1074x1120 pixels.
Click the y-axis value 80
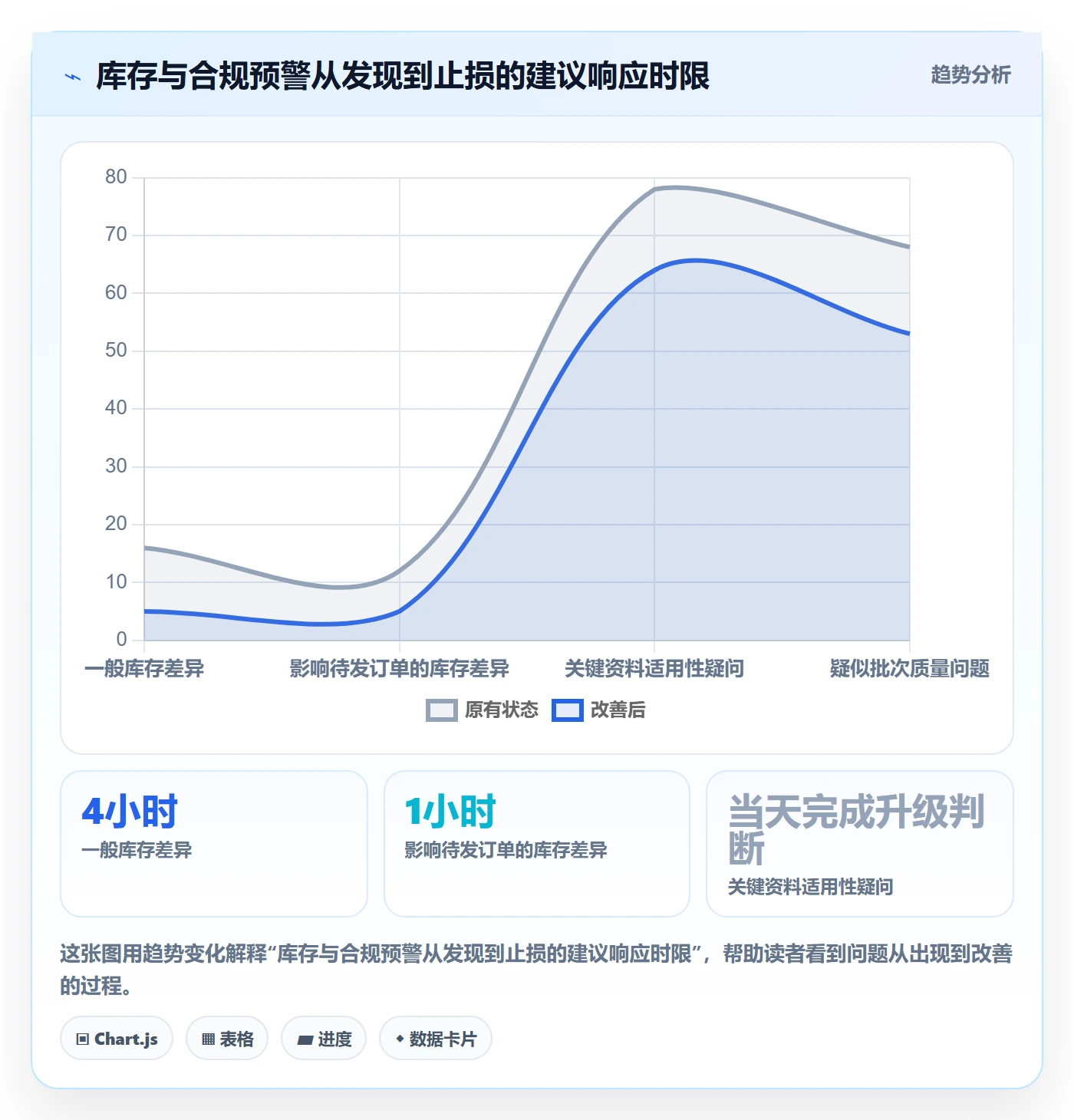point(116,177)
